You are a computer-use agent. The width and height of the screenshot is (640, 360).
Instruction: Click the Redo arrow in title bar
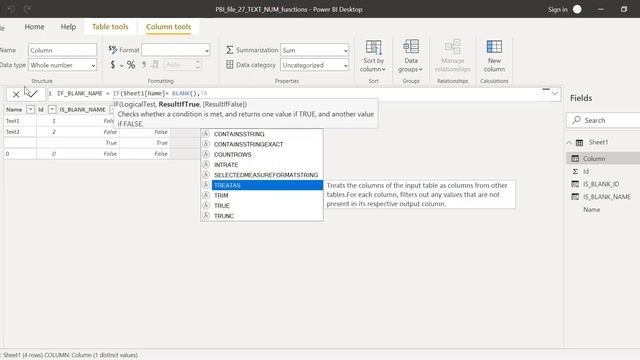click(x=27, y=9)
